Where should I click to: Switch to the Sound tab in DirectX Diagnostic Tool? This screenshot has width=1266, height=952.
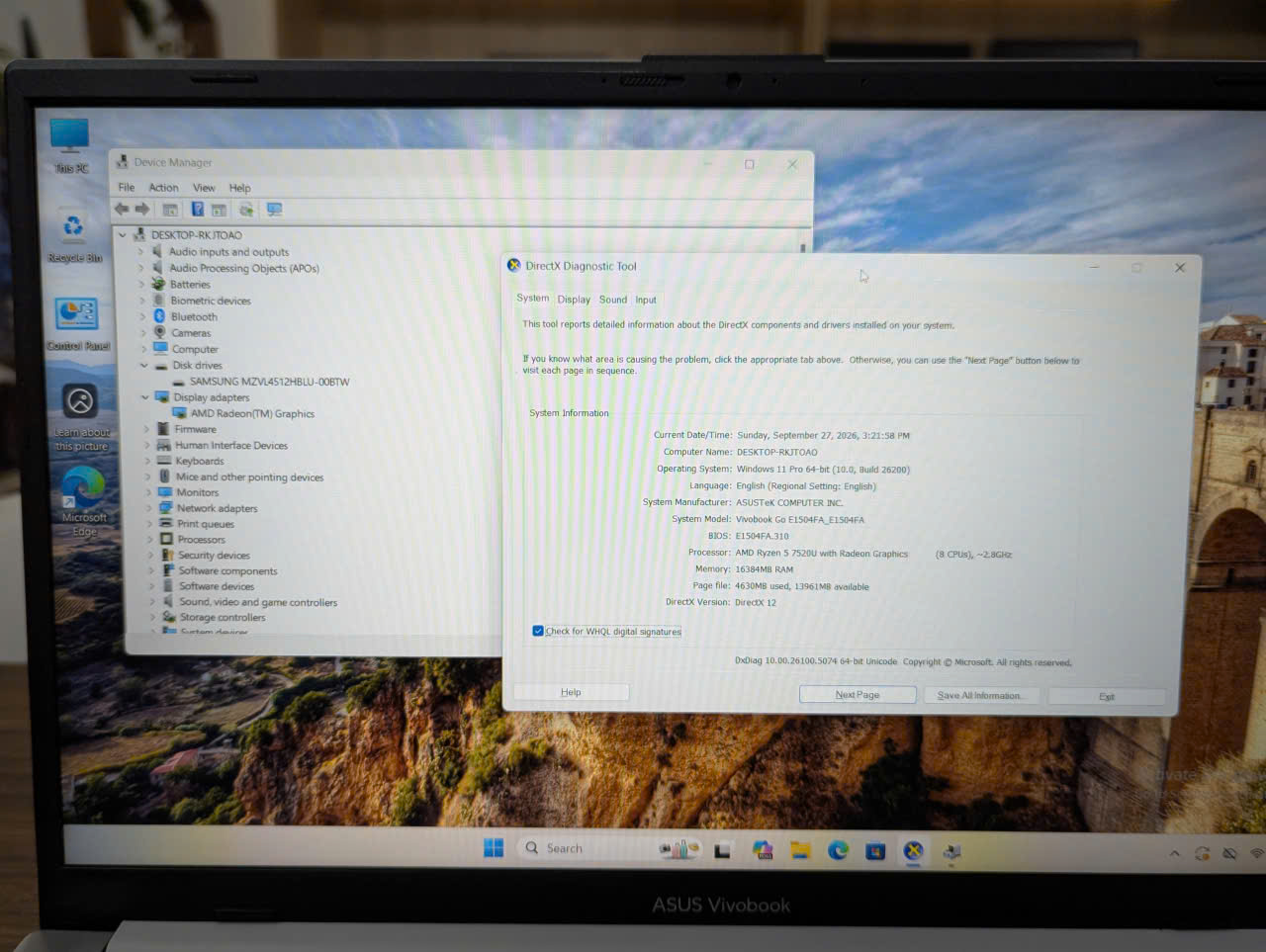pyautogui.click(x=613, y=300)
